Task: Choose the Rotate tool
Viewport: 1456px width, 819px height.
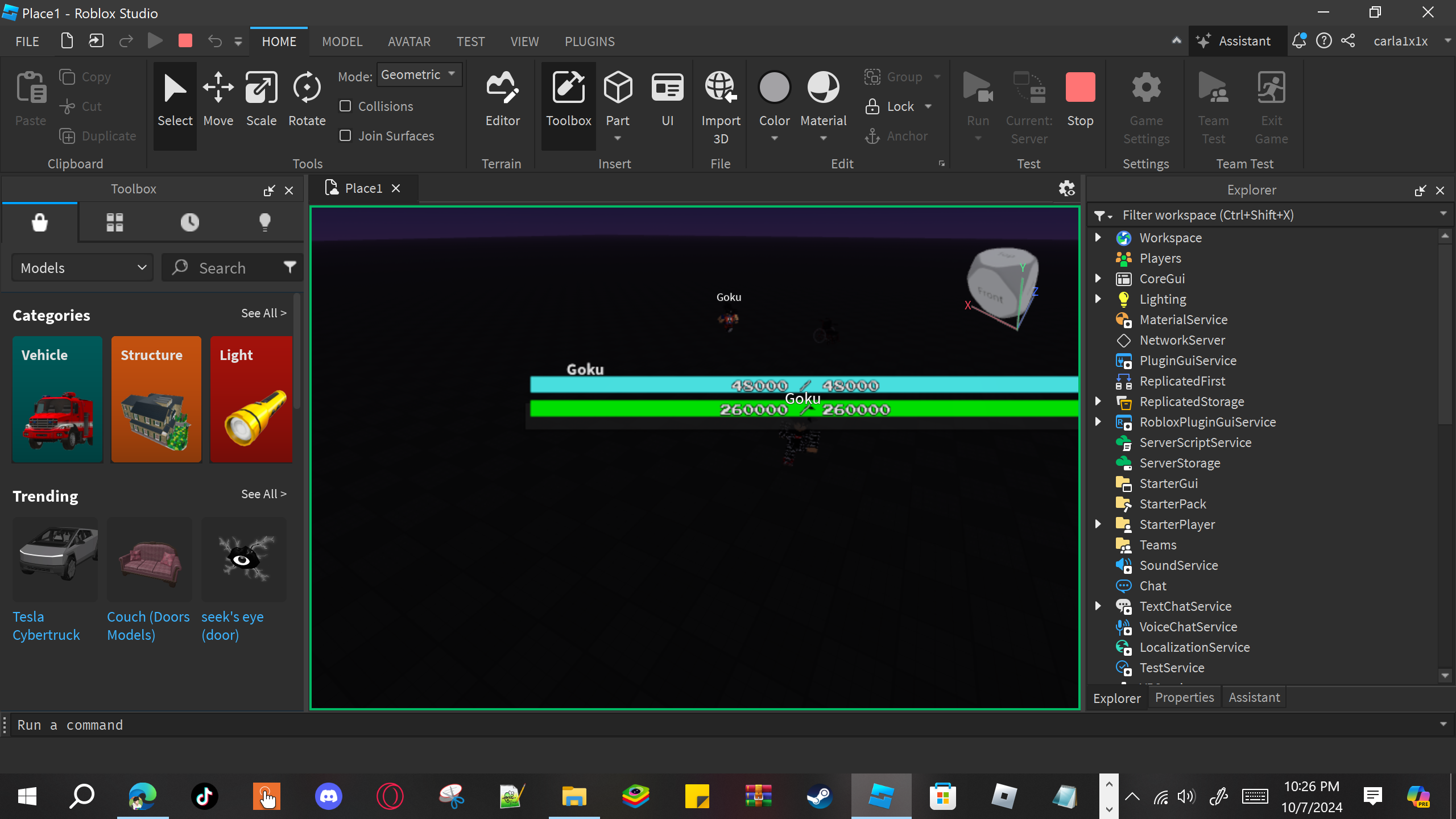Action: click(307, 100)
